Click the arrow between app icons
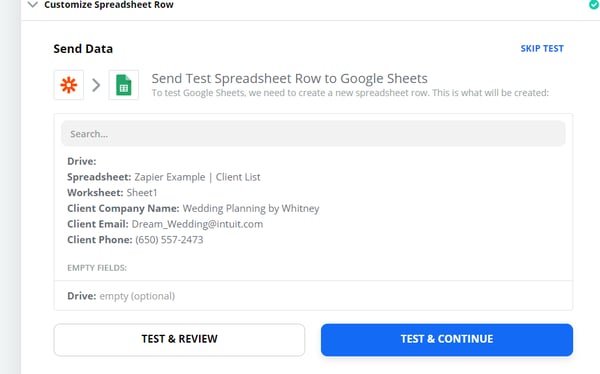Viewport: 600px width, 374px height. [96, 85]
